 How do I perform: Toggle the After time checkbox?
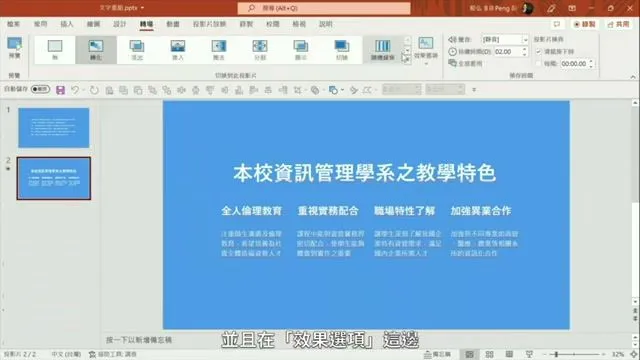click(x=538, y=64)
